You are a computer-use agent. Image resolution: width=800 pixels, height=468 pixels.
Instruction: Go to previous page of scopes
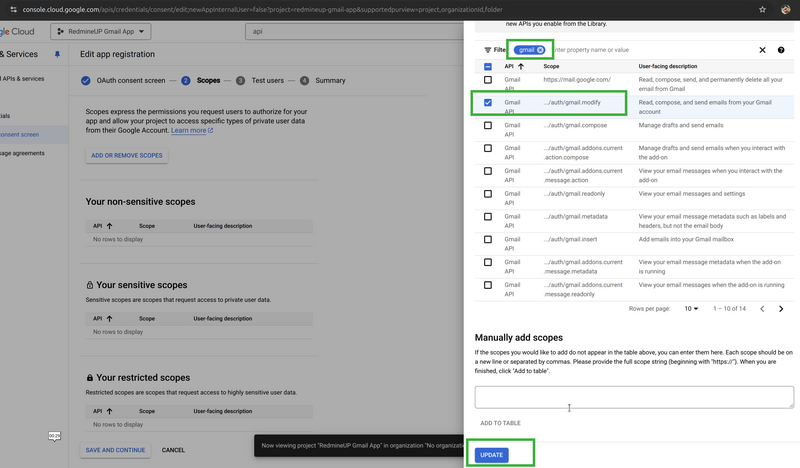(761, 309)
